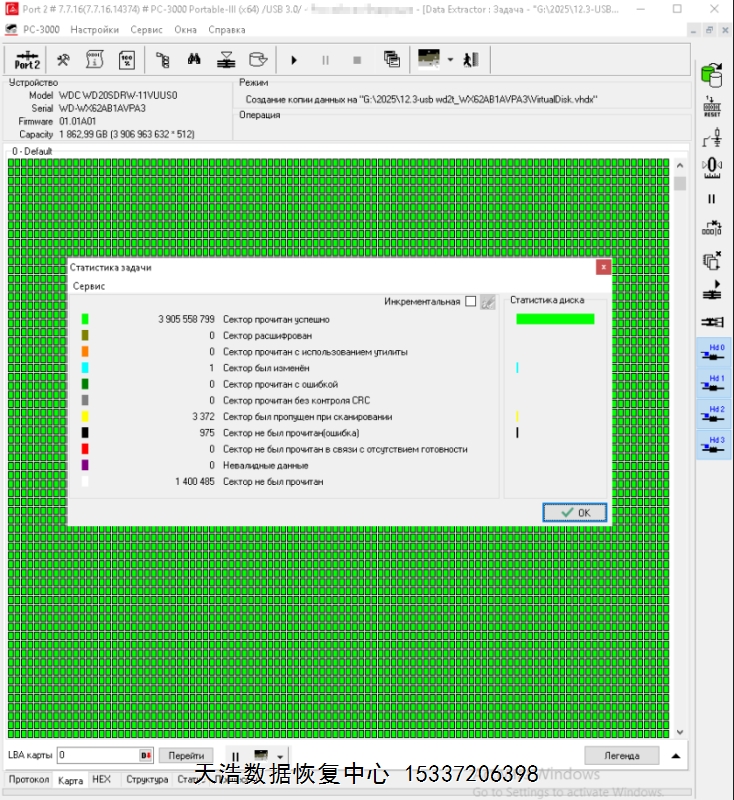This screenshot has width=734, height=800.
Task: Click the RESET icon in right sidebar
Action: tap(712, 106)
